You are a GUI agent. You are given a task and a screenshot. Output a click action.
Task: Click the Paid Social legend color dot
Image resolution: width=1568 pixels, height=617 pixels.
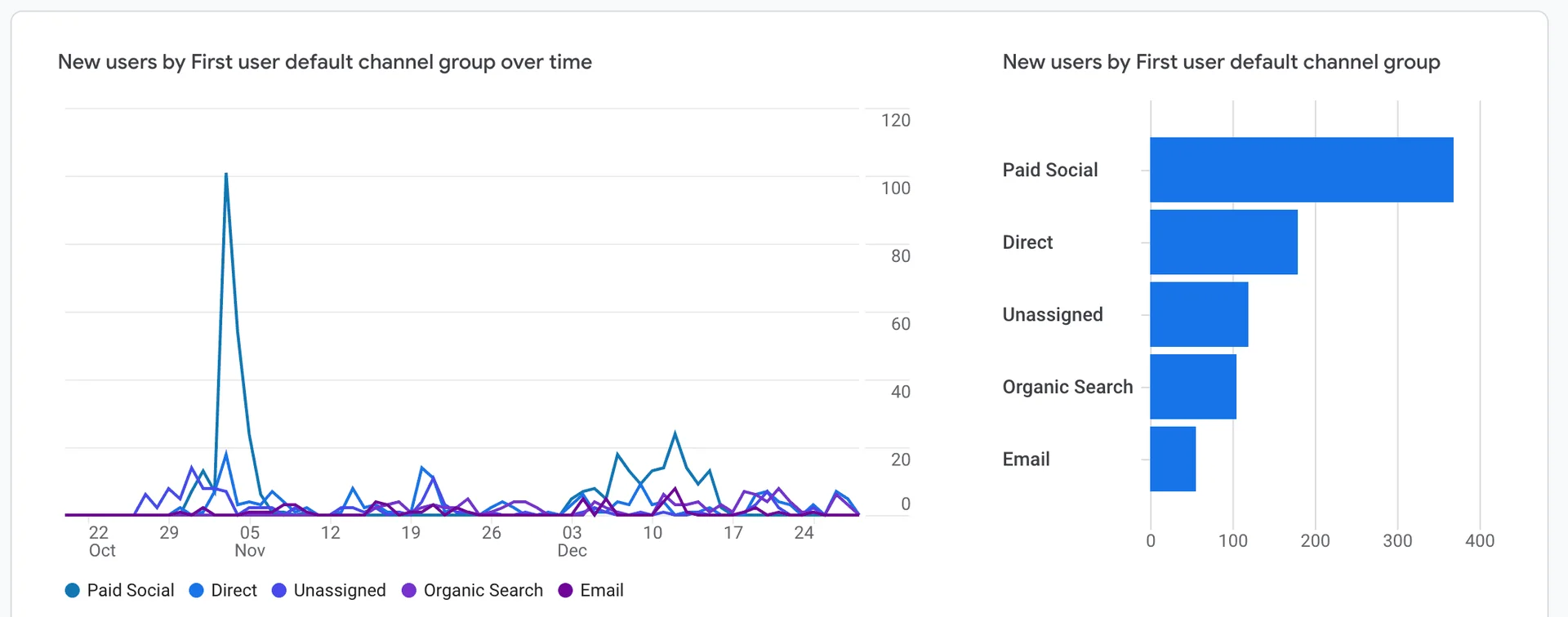click(x=73, y=590)
